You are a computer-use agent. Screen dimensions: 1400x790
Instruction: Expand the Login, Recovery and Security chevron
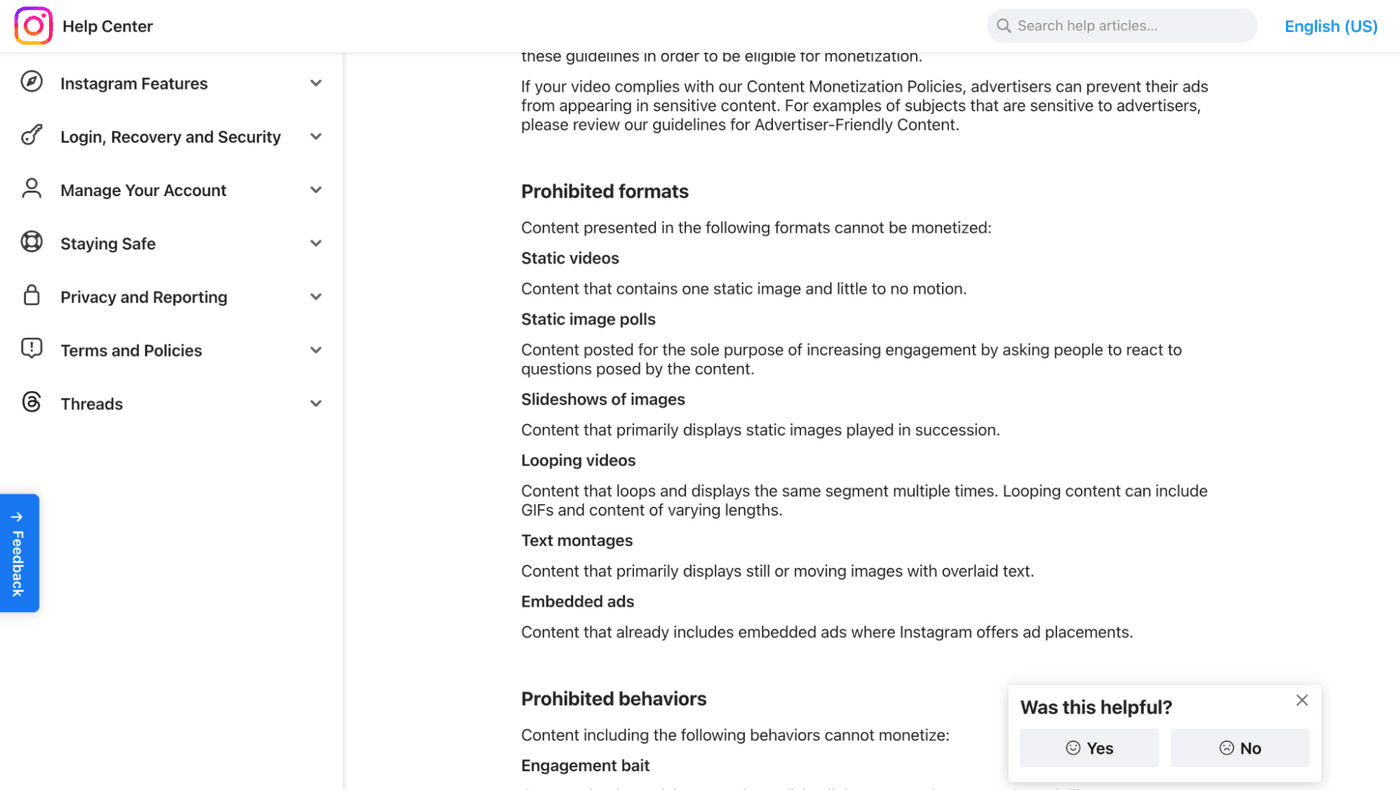(316, 137)
